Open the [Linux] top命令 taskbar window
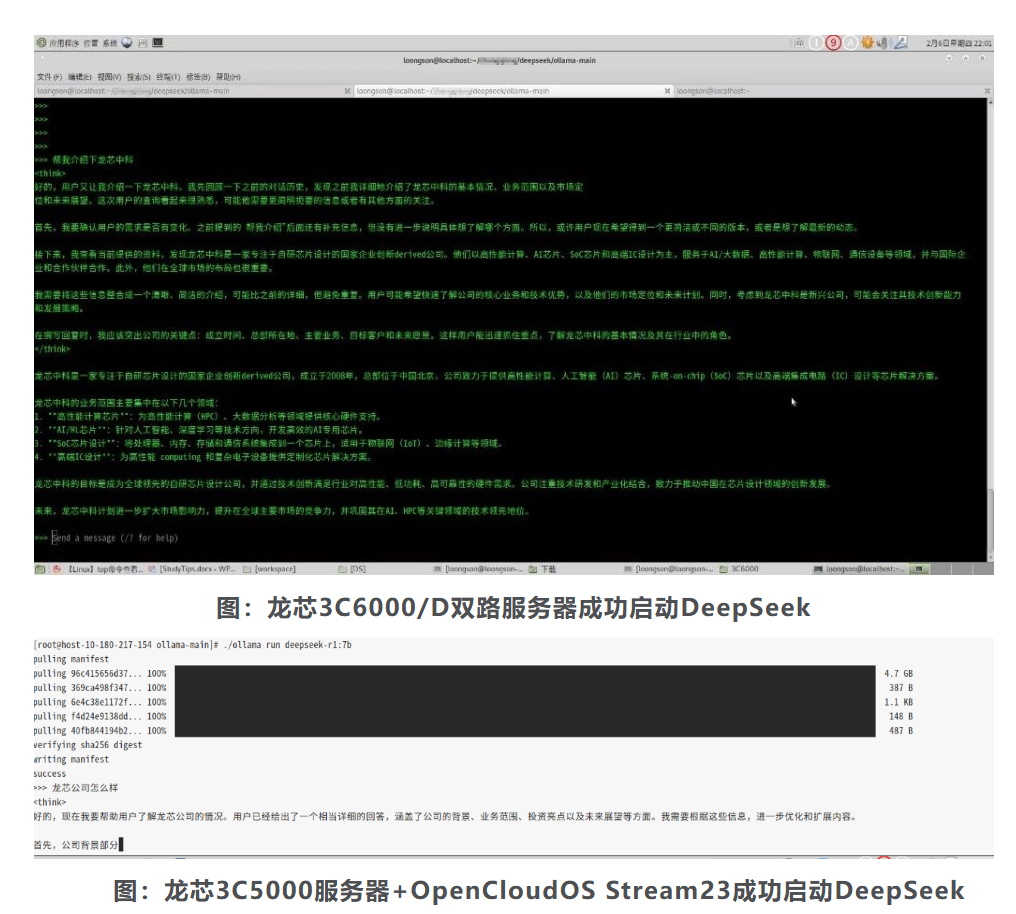Viewport: 1016px width, 914px height. tap(98, 569)
